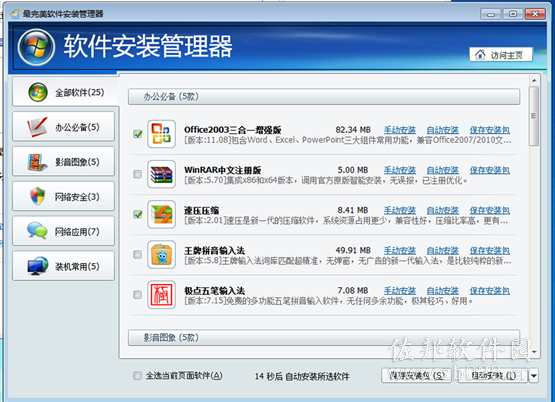Screen dimensions: 555x402
Task: Click the 速压压缩 title text
Action: point(201,210)
